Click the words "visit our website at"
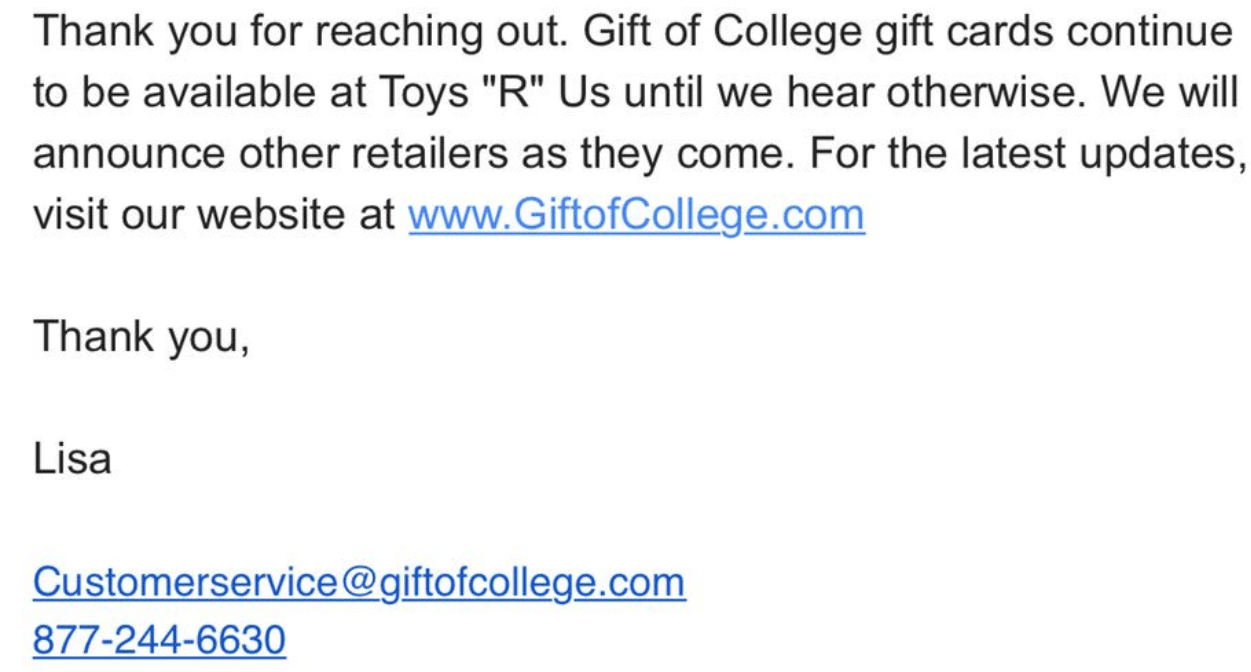Viewport: 1251px width, 672px height. (216, 215)
